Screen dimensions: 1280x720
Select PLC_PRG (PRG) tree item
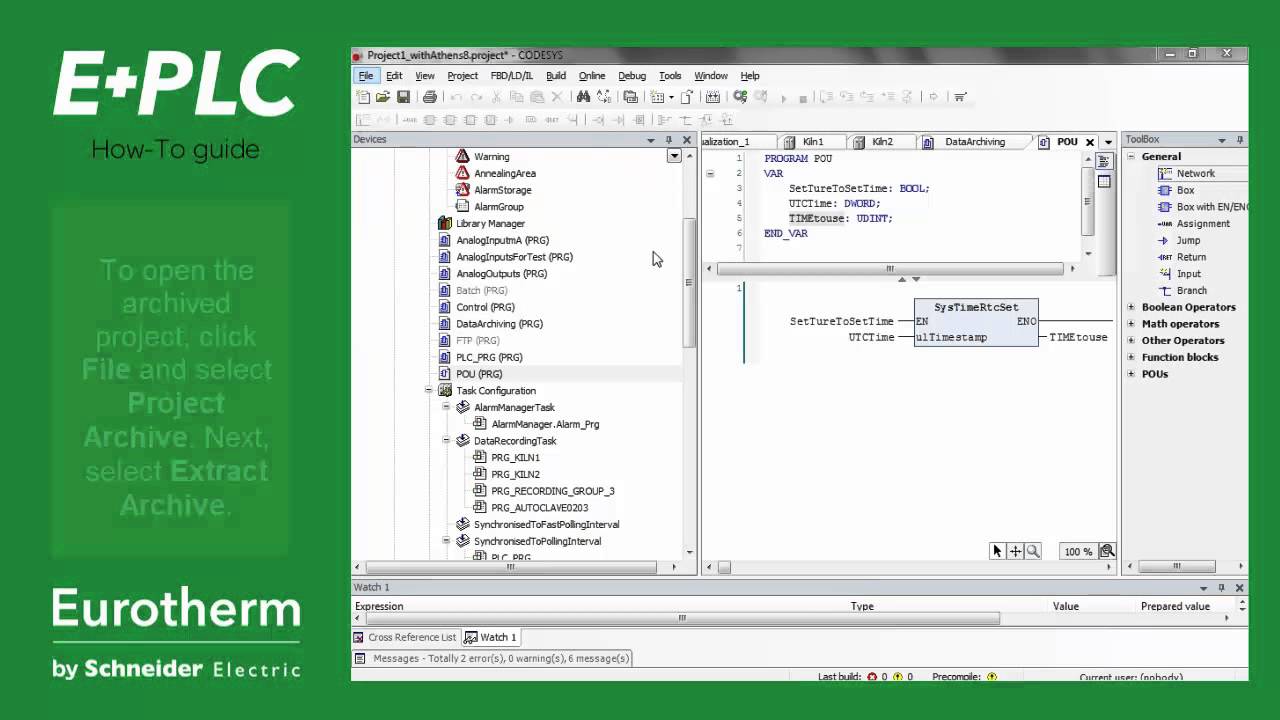click(x=480, y=357)
